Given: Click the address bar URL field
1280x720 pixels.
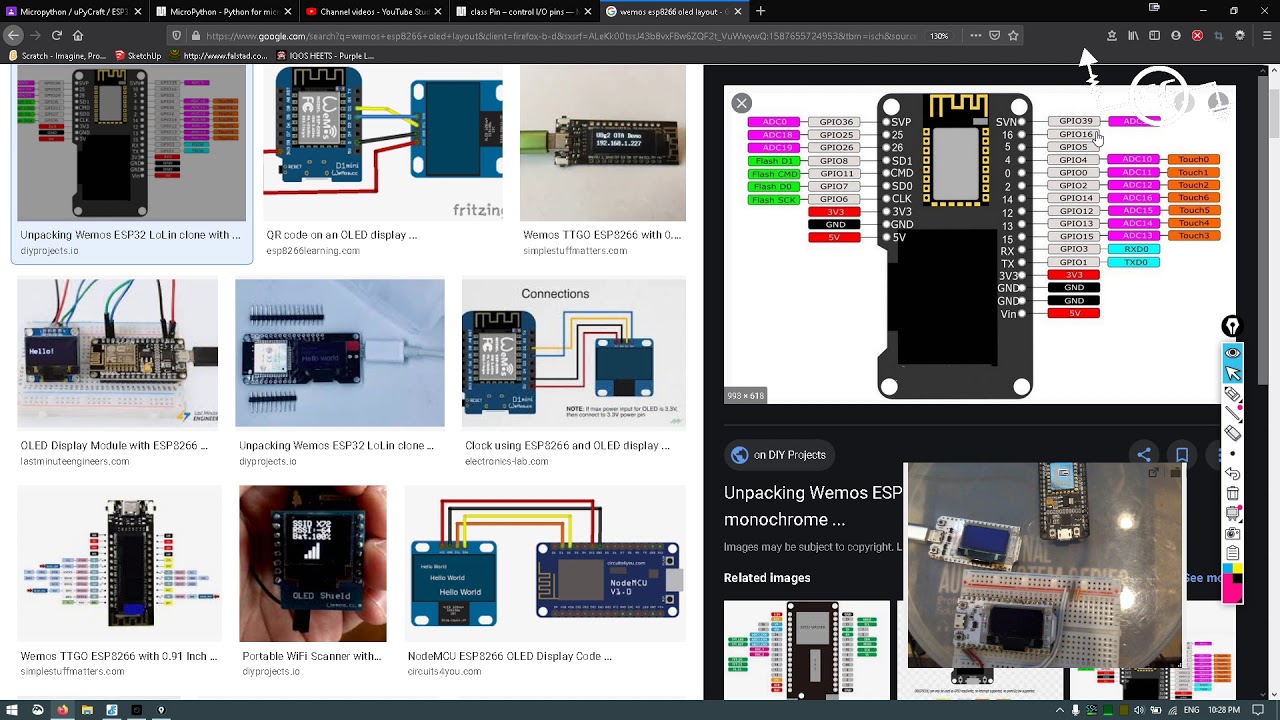Looking at the screenshot, I should pos(560,36).
